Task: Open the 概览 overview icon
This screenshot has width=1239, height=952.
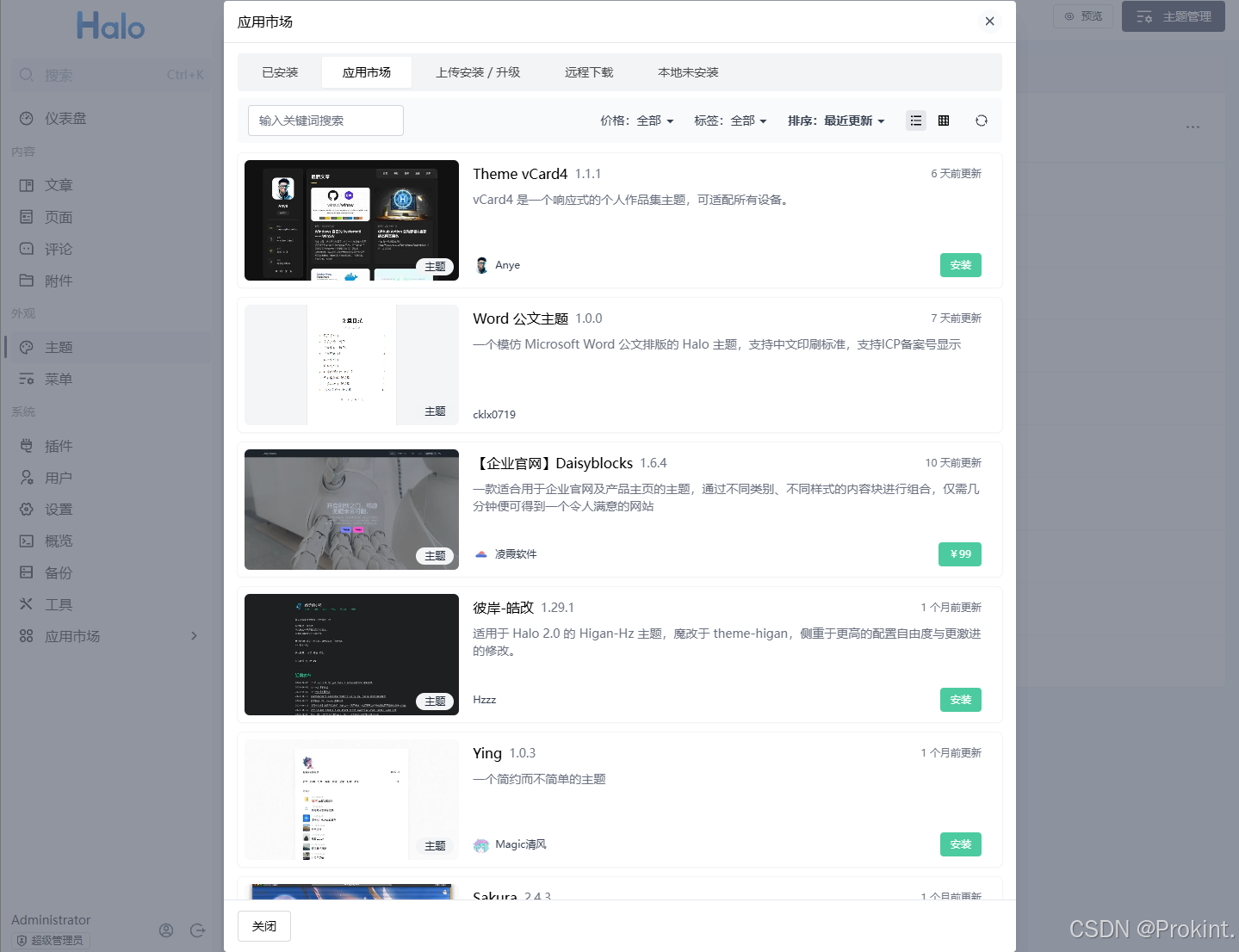Action: click(27, 541)
